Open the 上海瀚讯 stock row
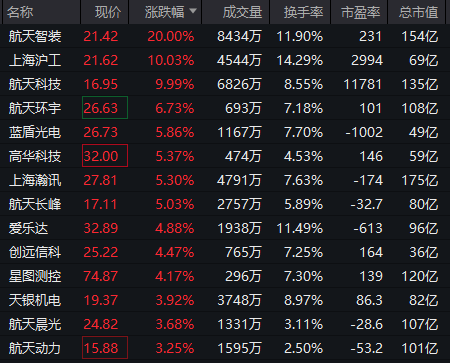Viewport: 450px width, 363px height. (225, 180)
